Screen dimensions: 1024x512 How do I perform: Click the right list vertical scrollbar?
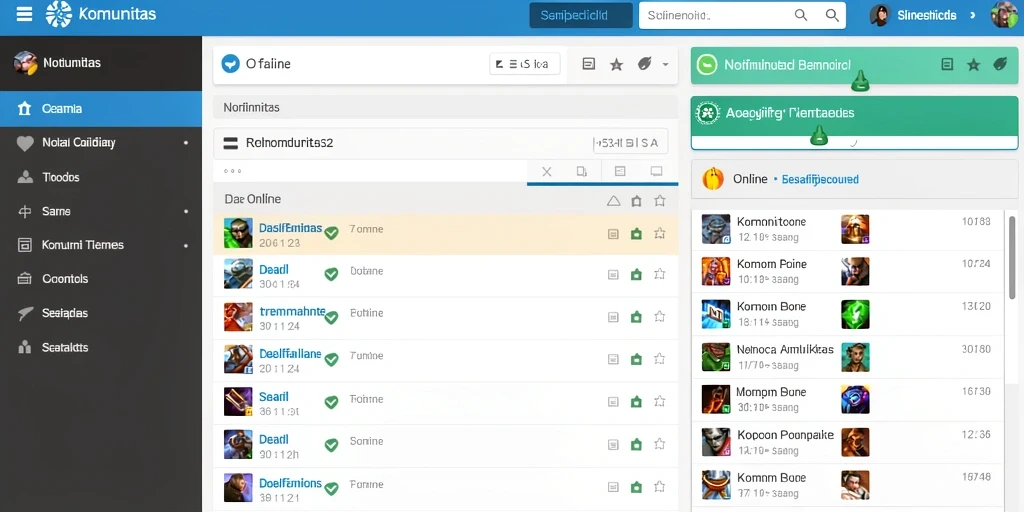click(1012, 256)
